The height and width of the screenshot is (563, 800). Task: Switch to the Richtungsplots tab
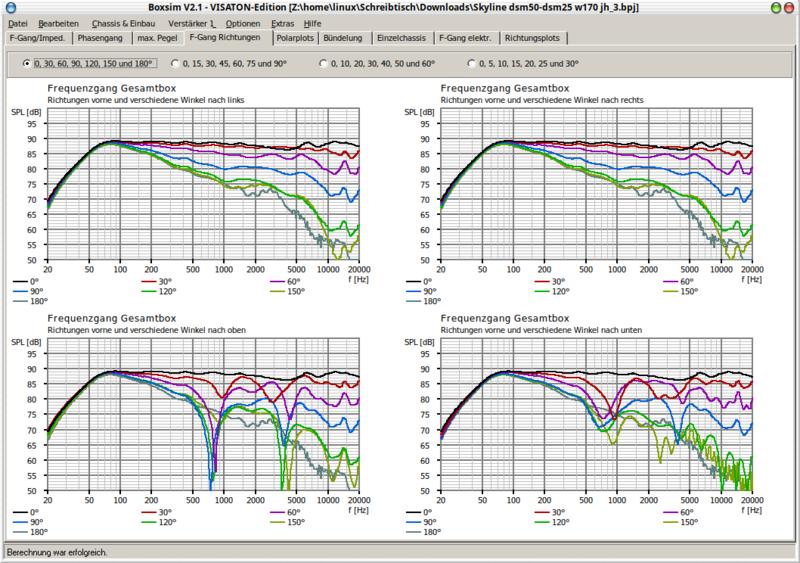(x=534, y=38)
